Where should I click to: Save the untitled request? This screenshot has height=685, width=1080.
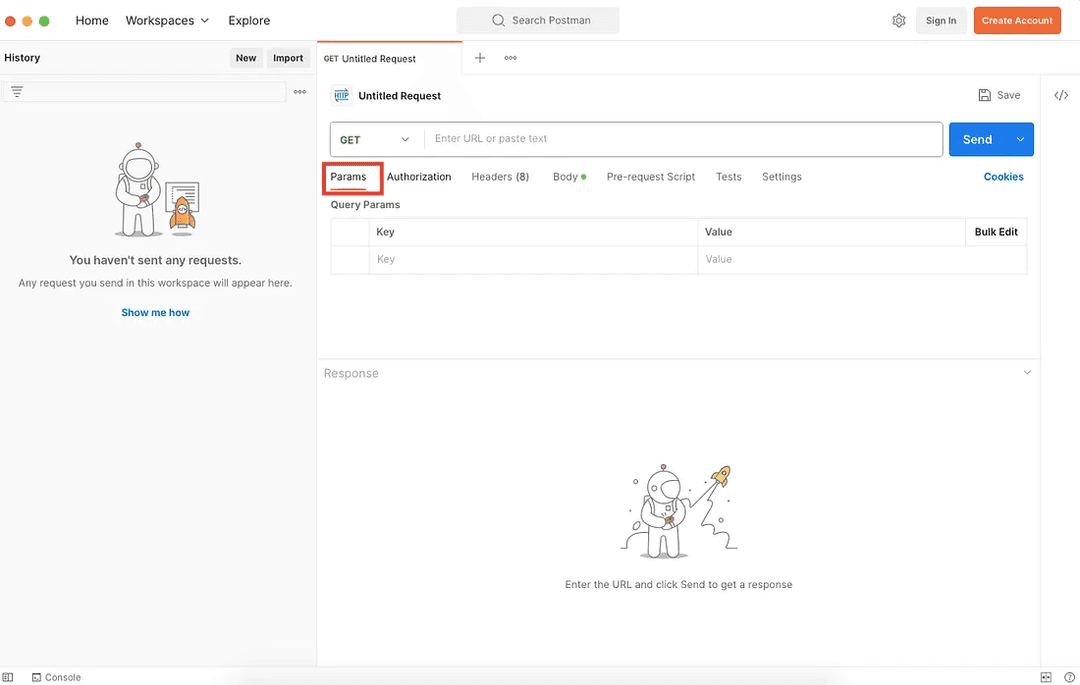point(999,95)
